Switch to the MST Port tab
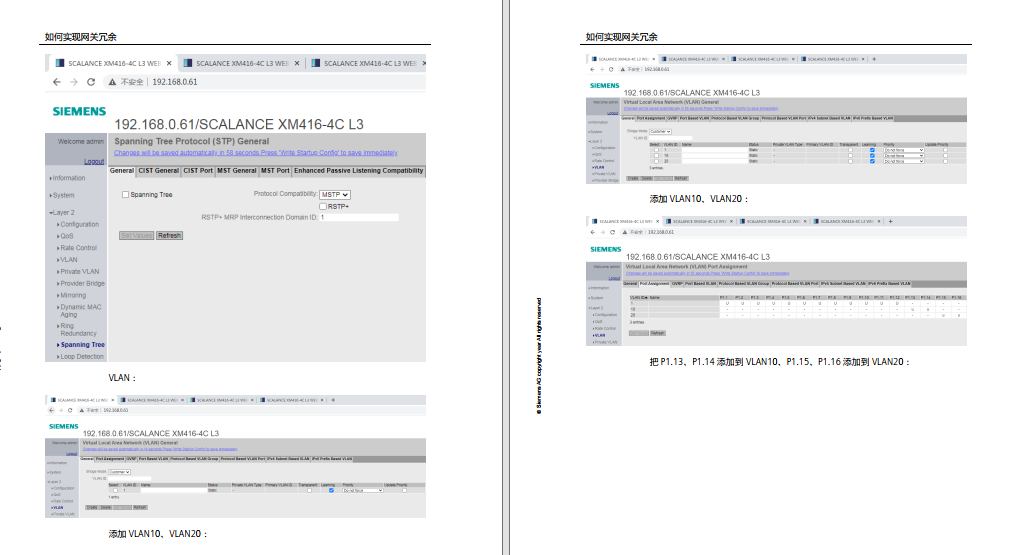 pyautogui.click(x=275, y=171)
